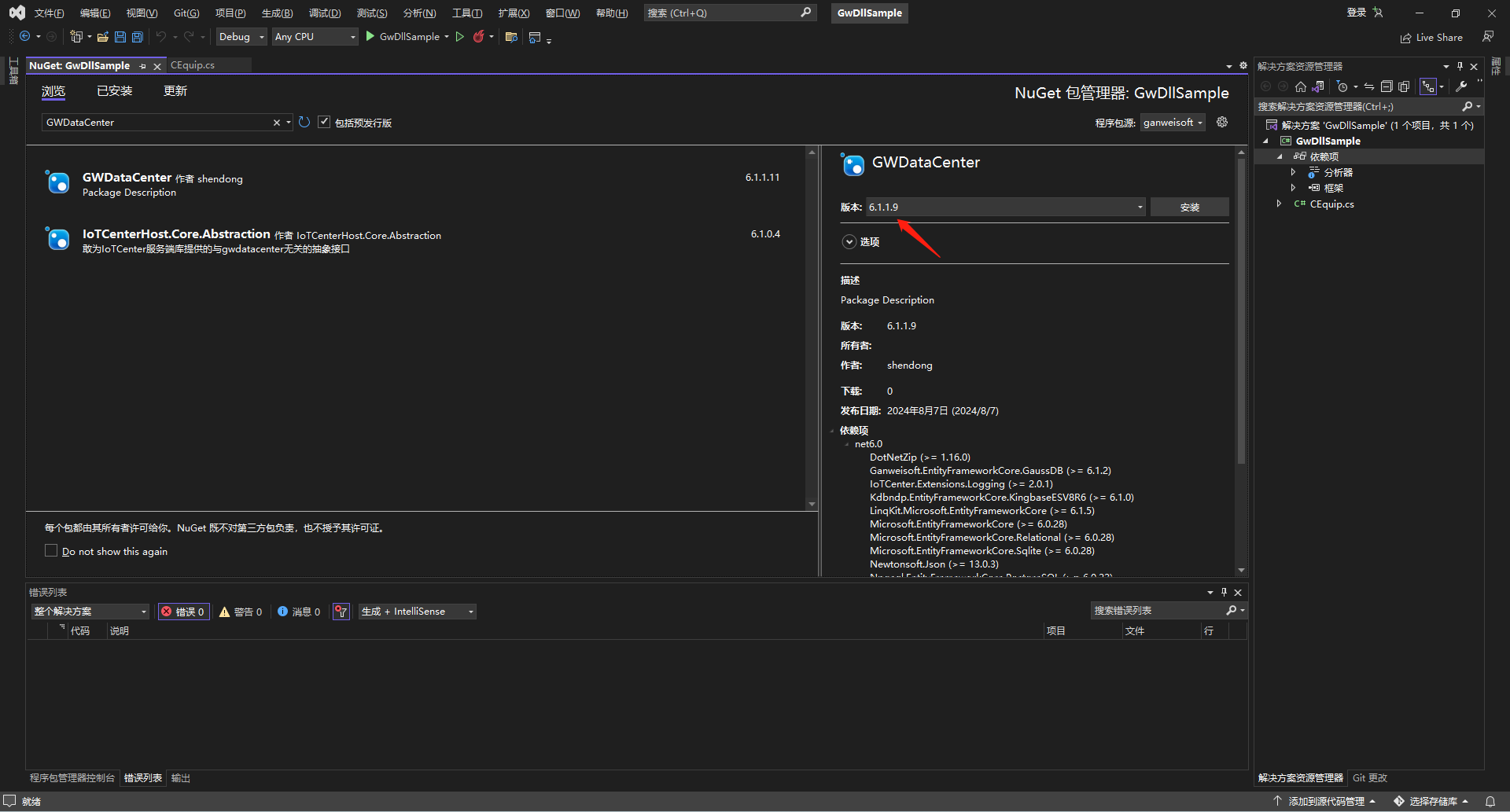Screen dimensions: 1510x812
Task: Open Properties wrench in Solution Explorer
Action: 1461,86
